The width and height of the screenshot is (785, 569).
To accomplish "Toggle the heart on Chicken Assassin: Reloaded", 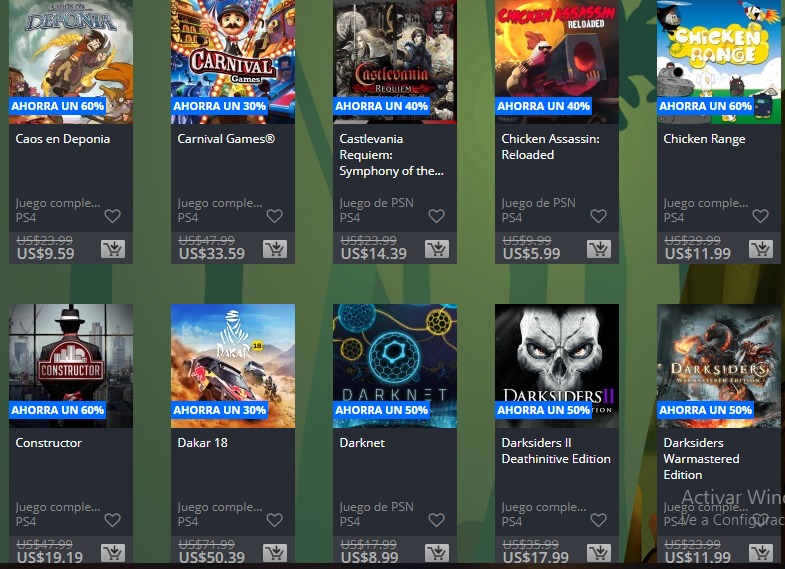I will click(x=598, y=216).
